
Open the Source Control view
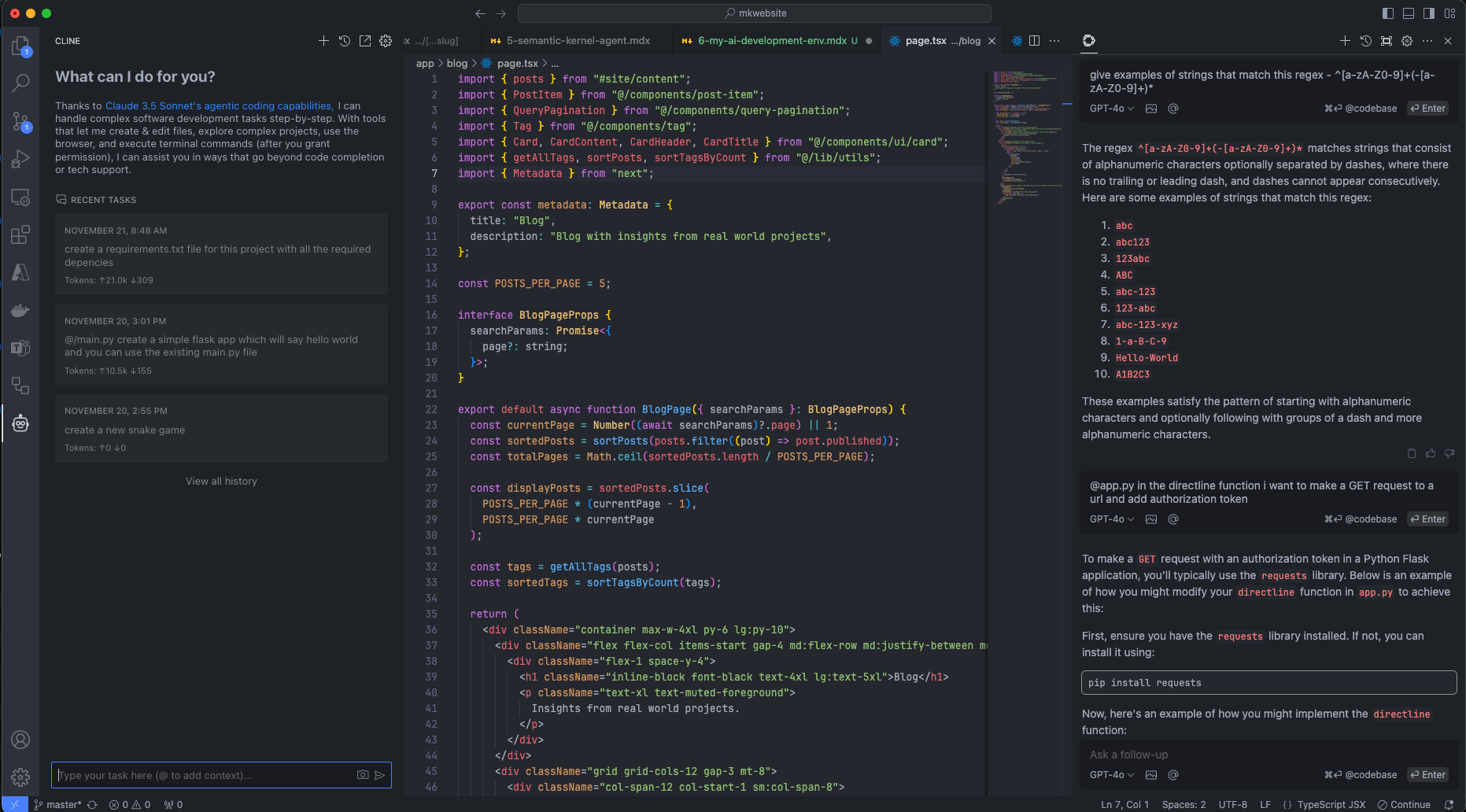(20, 121)
